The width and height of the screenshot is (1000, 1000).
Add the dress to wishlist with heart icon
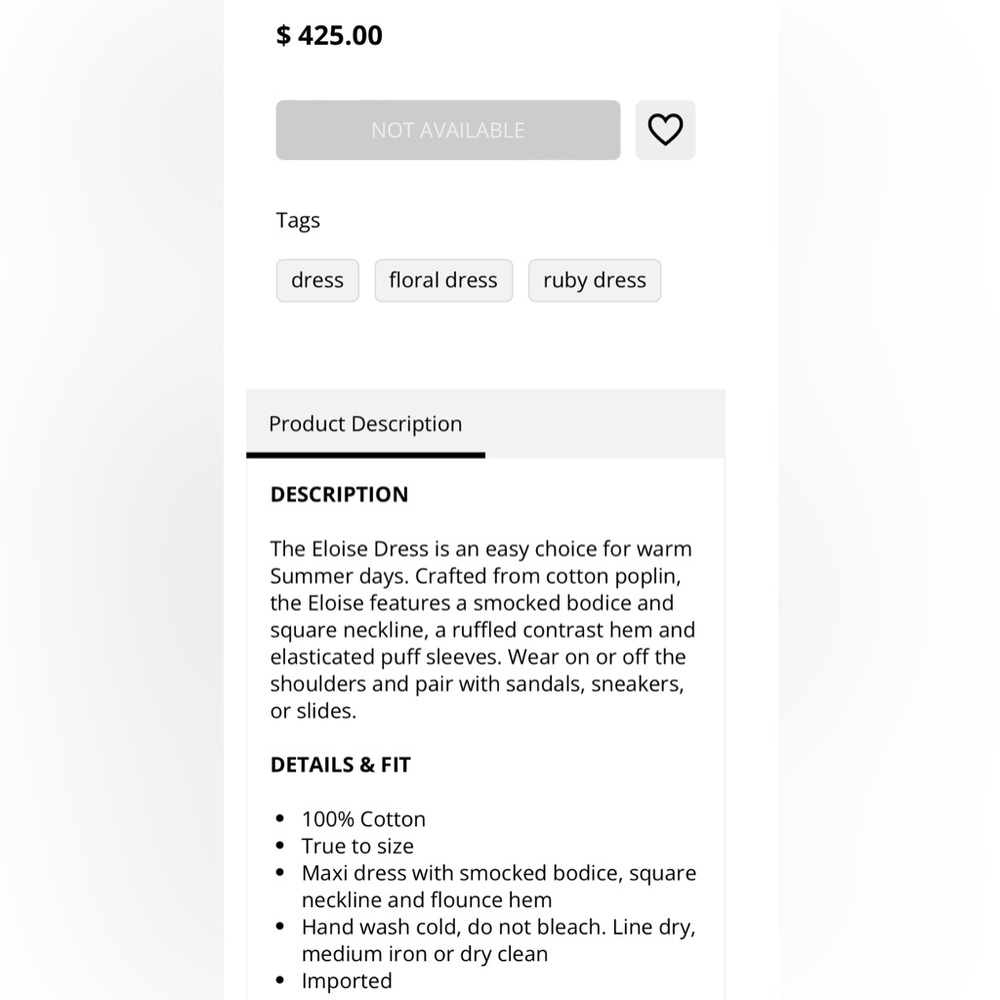click(665, 129)
